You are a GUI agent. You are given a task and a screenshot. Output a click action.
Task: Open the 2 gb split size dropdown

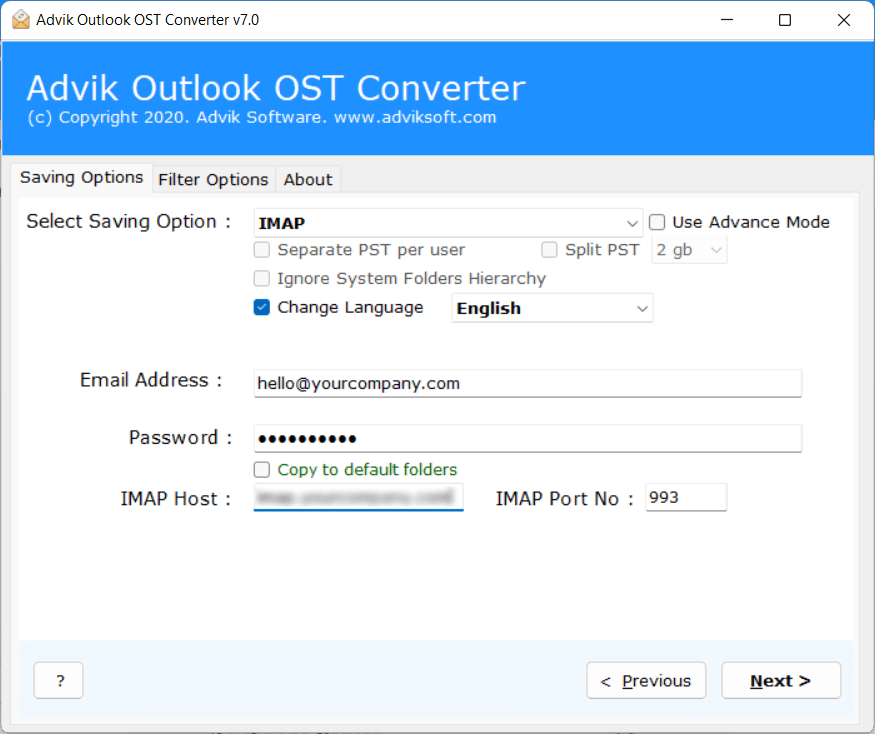(689, 250)
